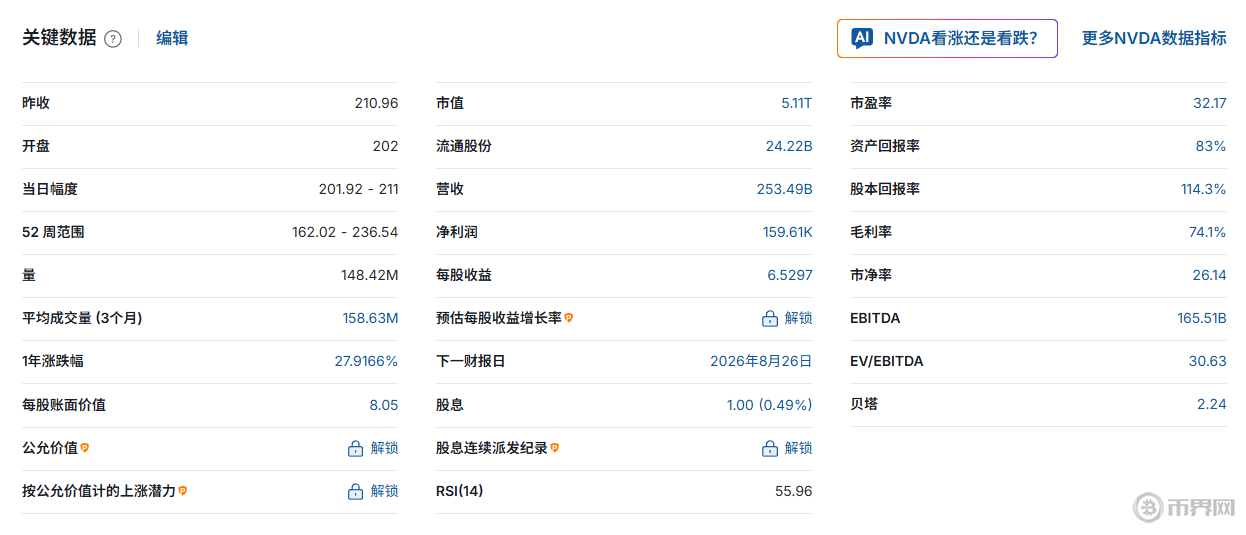This screenshot has width=1246, height=535.
Task: Click the 市盈率 value 32.17
Action: (x=1209, y=103)
